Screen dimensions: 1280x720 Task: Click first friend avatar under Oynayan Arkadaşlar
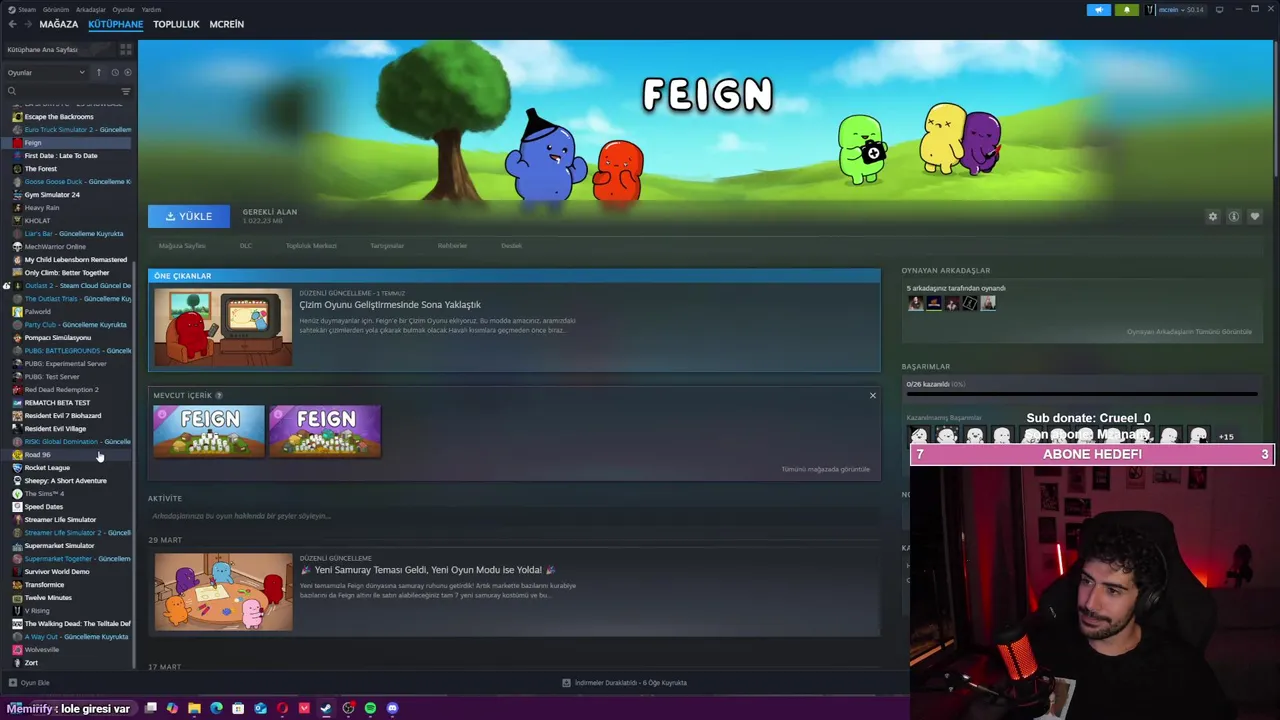[x=915, y=304]
